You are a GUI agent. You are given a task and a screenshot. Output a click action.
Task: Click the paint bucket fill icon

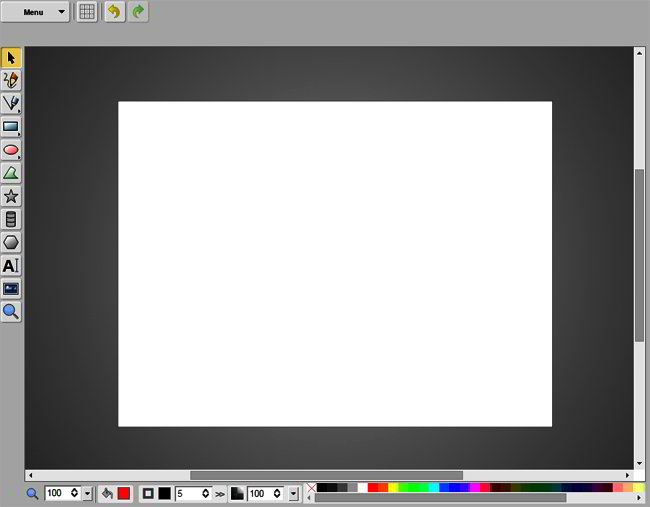coord(107,493)
